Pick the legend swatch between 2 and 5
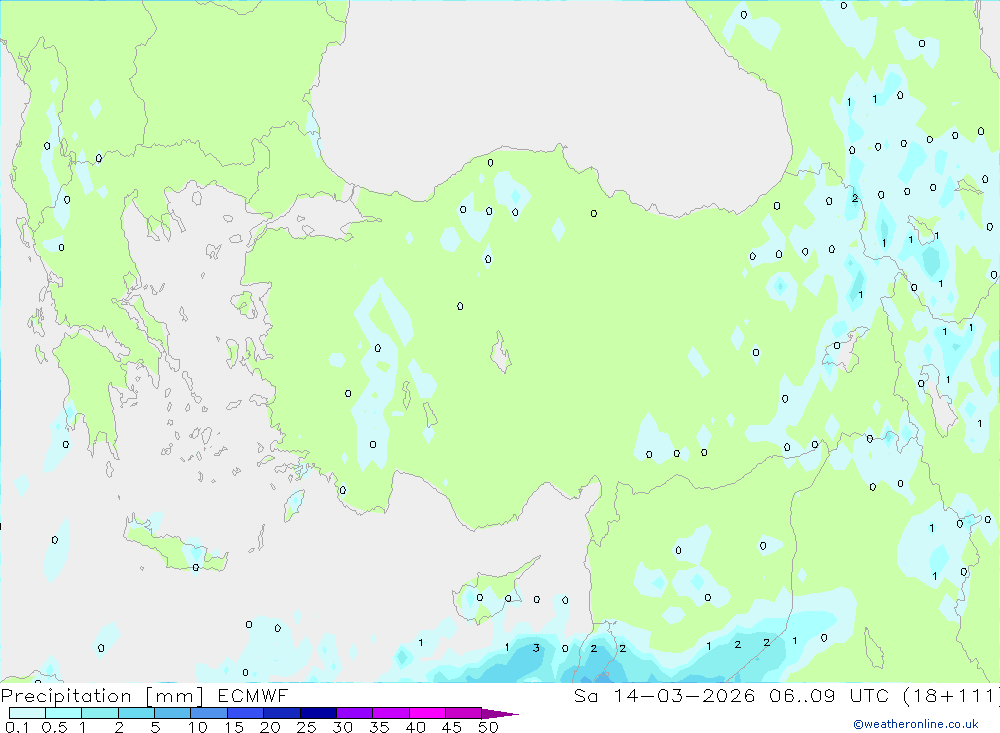Viewport: 1000px width, 733px height. [x=136, y=713]
